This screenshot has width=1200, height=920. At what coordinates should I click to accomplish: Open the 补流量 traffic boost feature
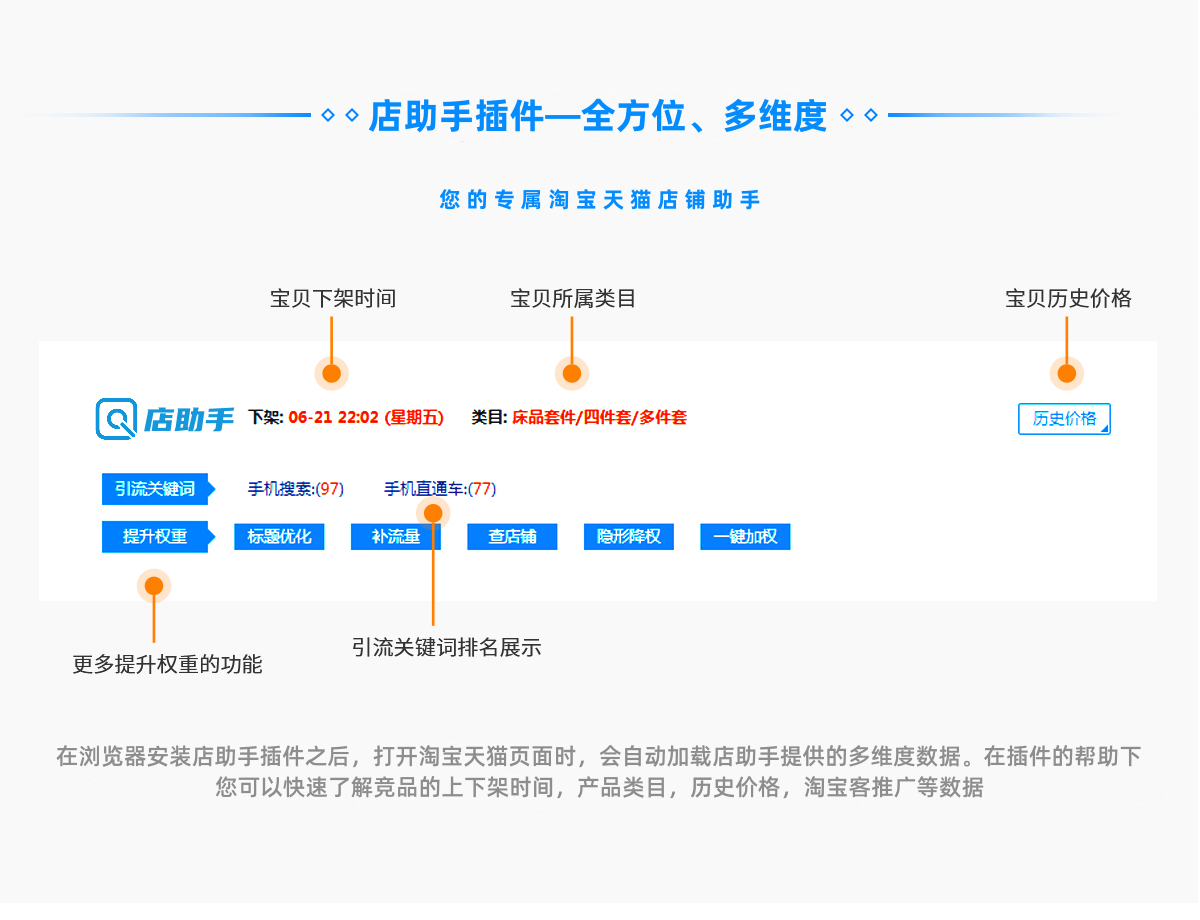[x=395, y=537]
